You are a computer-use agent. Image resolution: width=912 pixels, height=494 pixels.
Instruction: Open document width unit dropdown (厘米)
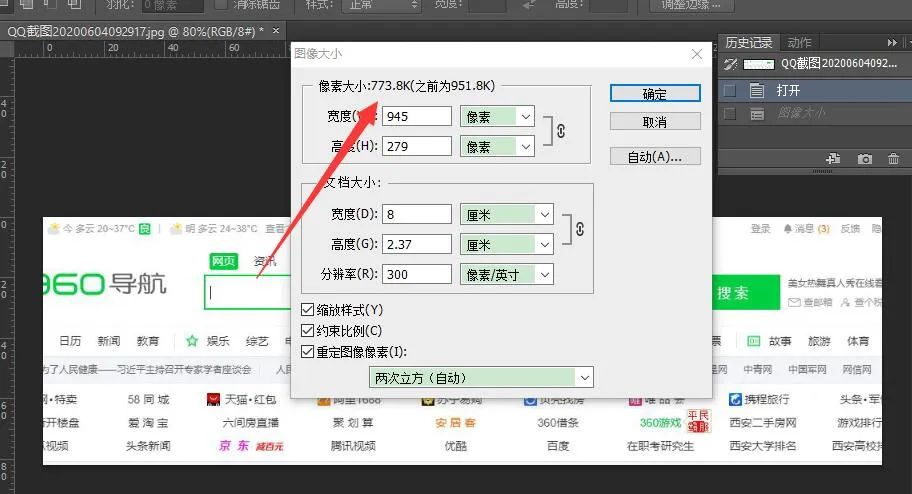pyautogui.click(x=507, y=215)
